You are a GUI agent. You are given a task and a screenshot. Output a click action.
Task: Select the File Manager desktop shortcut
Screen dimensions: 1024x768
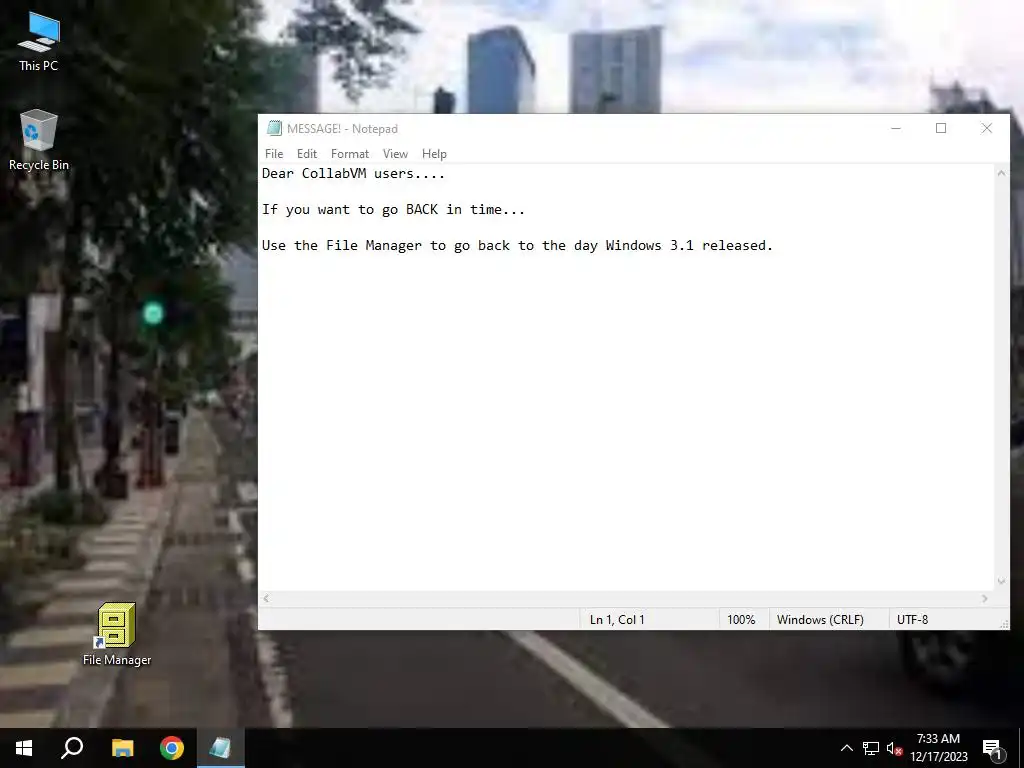click(x=117, y=634)
